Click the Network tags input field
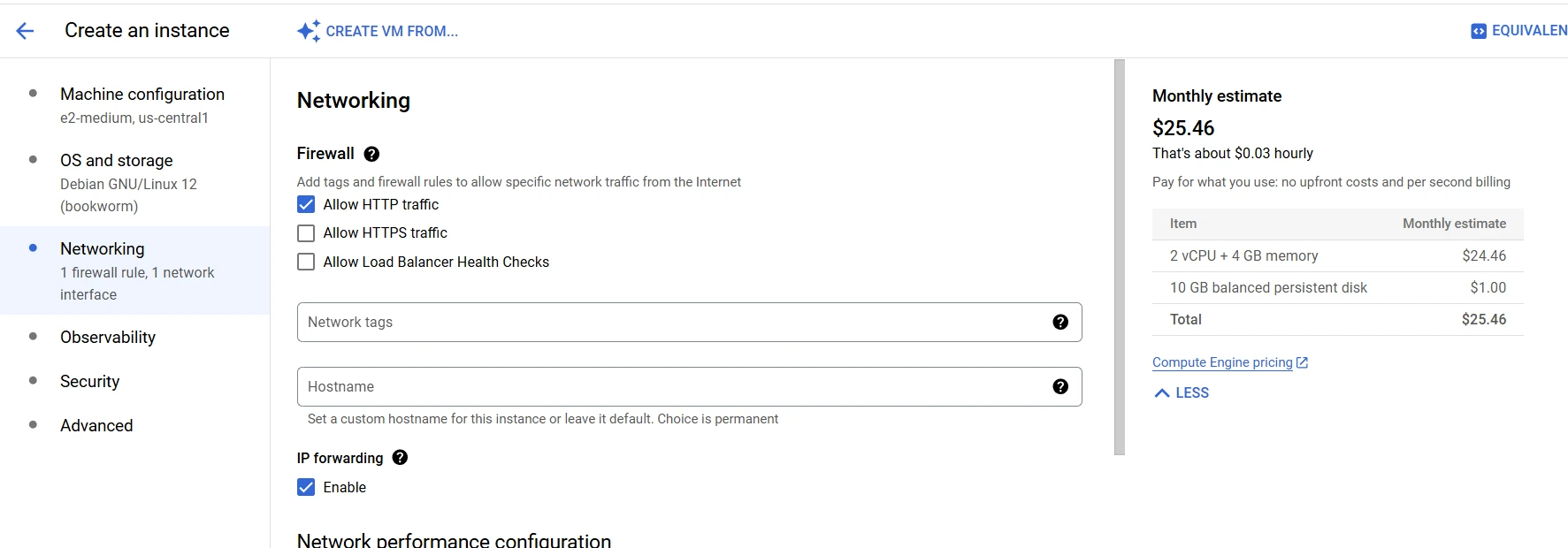1568x548 pixels. pos(689,323)
